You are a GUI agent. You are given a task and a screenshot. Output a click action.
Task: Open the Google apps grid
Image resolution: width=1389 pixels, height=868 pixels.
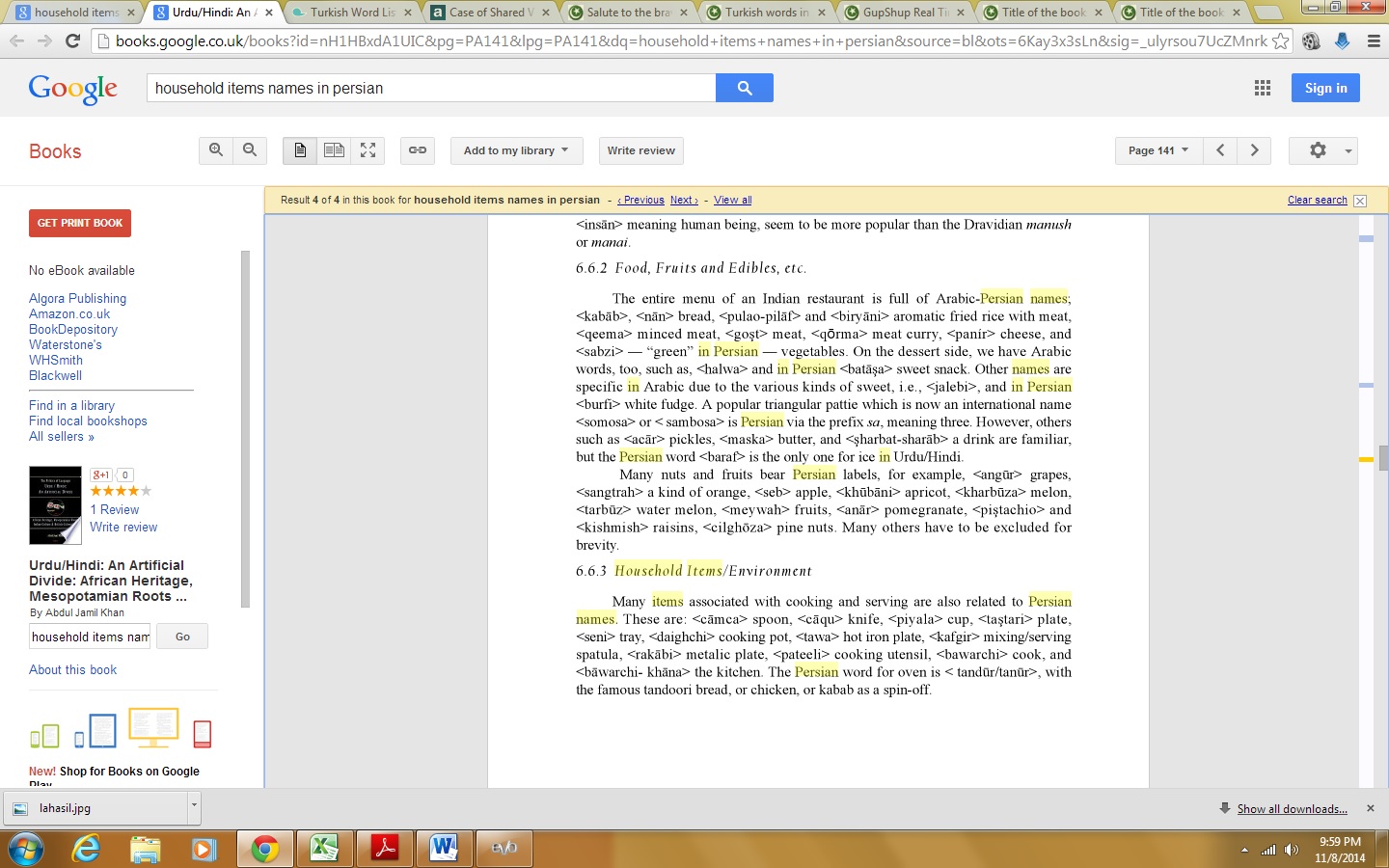[x=1262, y=88]
